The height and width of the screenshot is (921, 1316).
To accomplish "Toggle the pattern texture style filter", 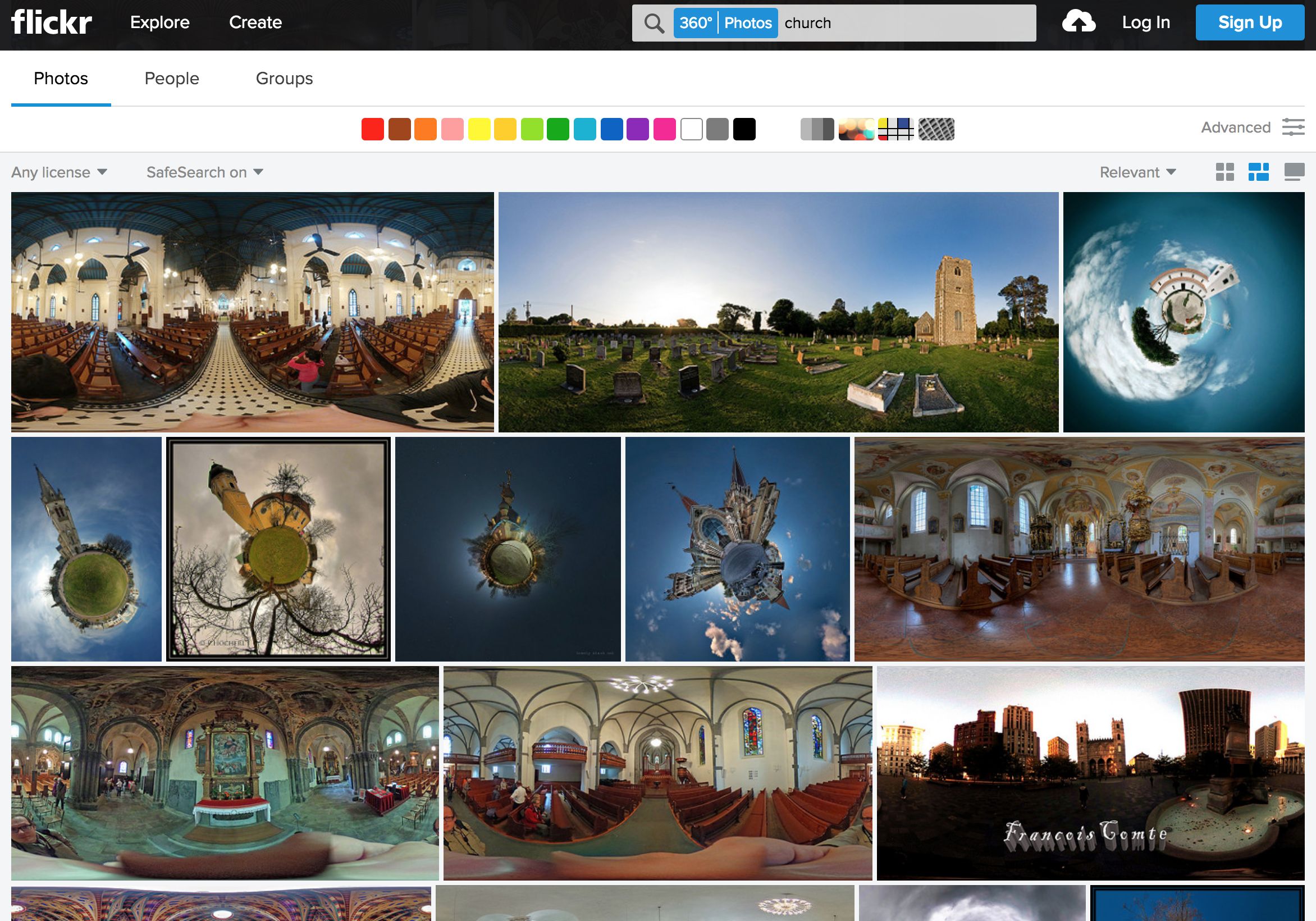I will point(936,129).
